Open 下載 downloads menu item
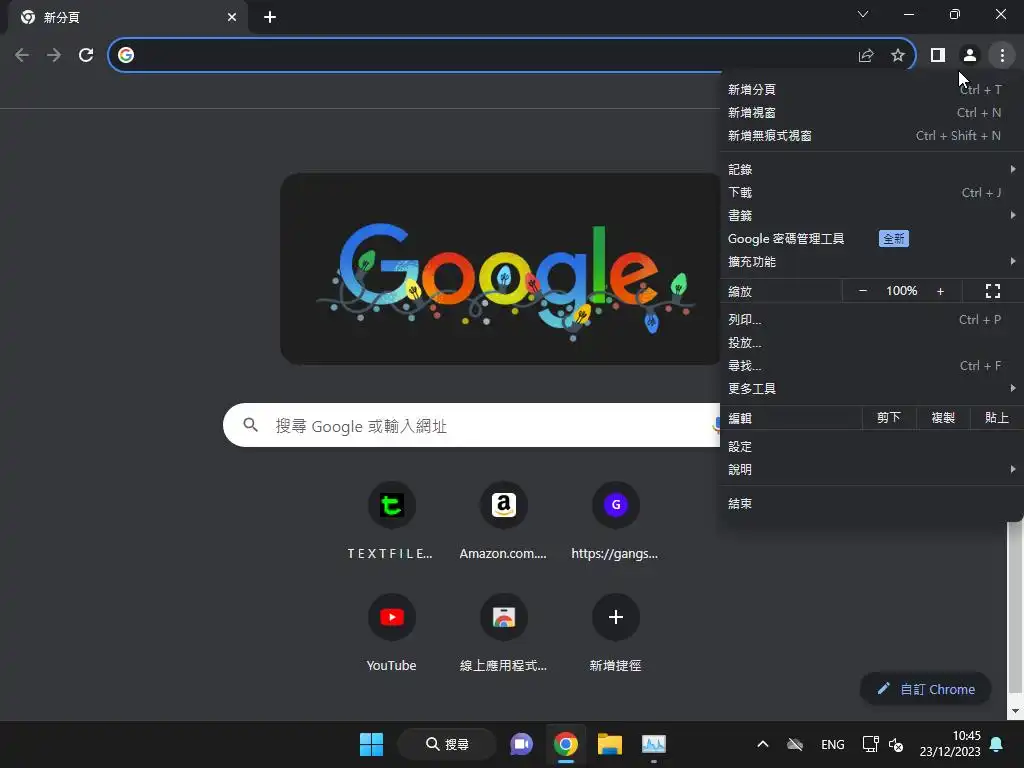The height and width of the screenshot is (768, 1024). coord(871,192)
